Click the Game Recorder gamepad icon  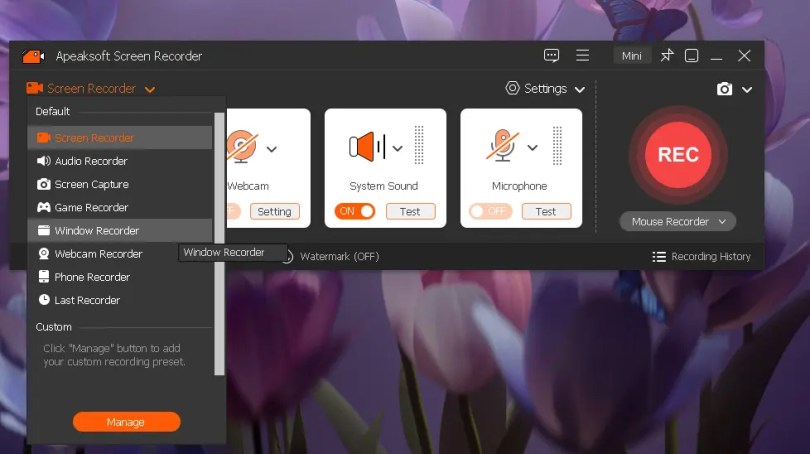point(44,207)
